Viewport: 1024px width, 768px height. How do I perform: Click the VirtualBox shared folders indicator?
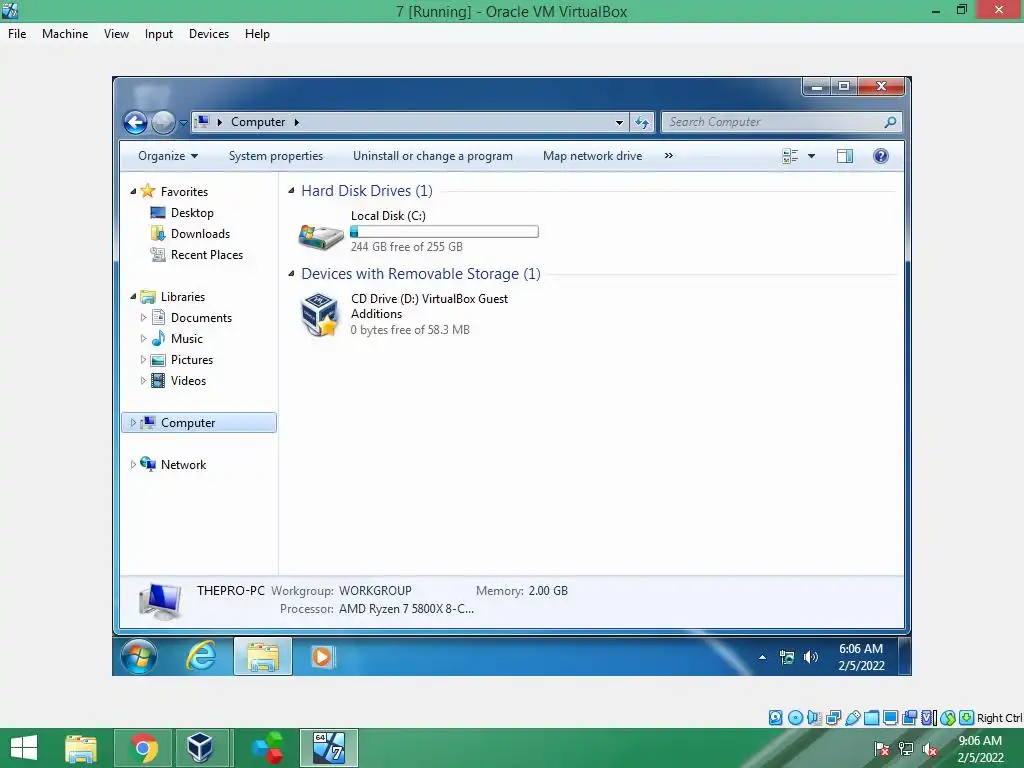[x=871, y=718]
